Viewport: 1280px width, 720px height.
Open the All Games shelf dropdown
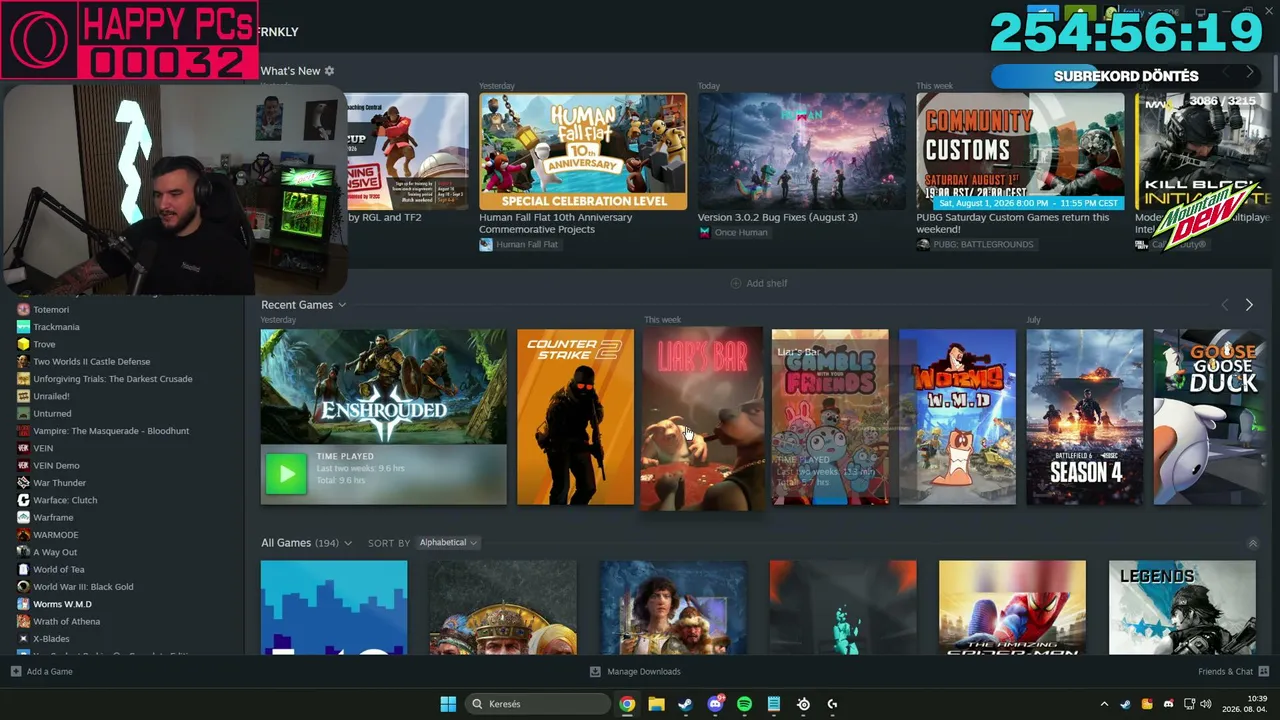[348, 543]
